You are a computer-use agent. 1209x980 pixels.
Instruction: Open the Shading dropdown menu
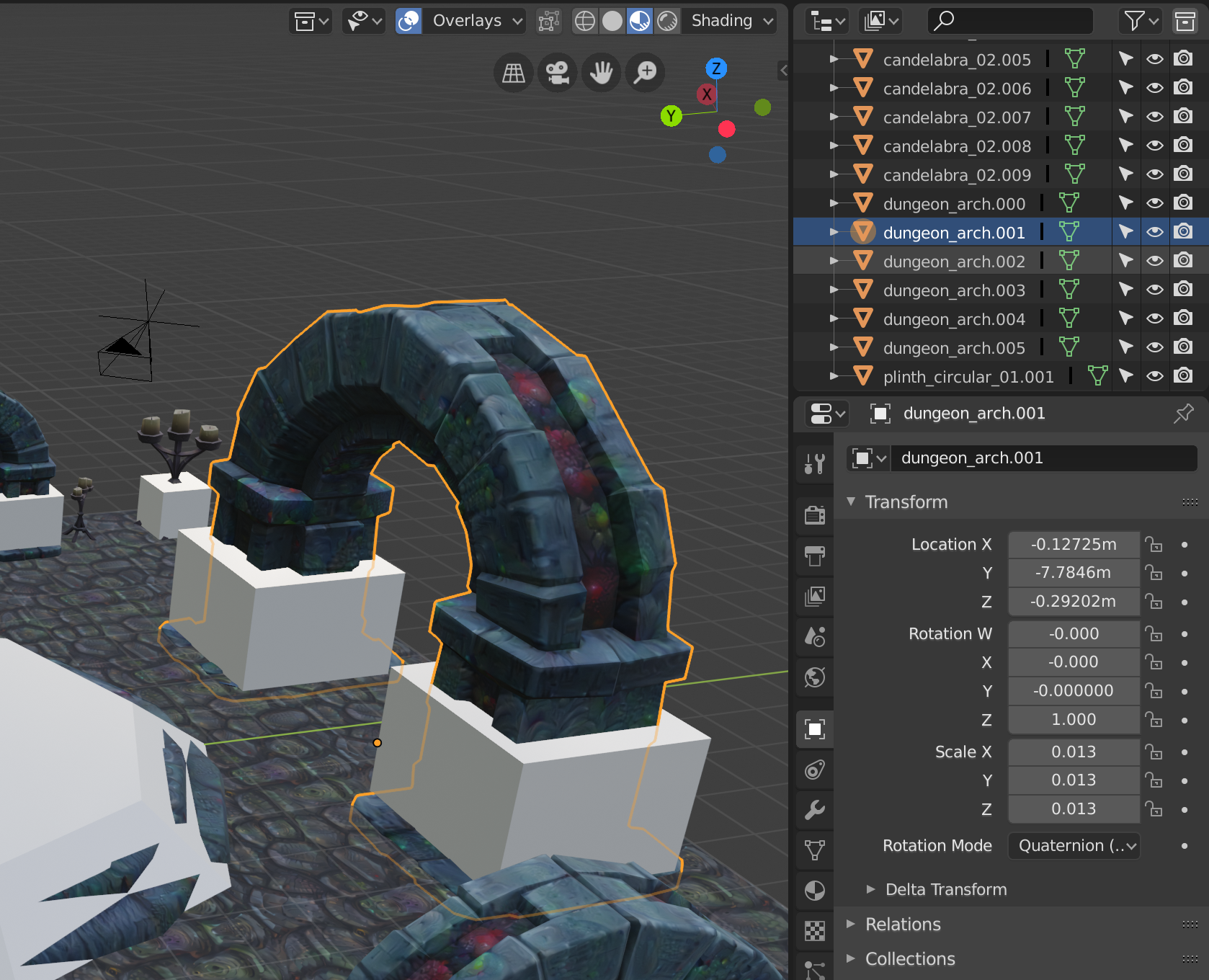(729, 21)
